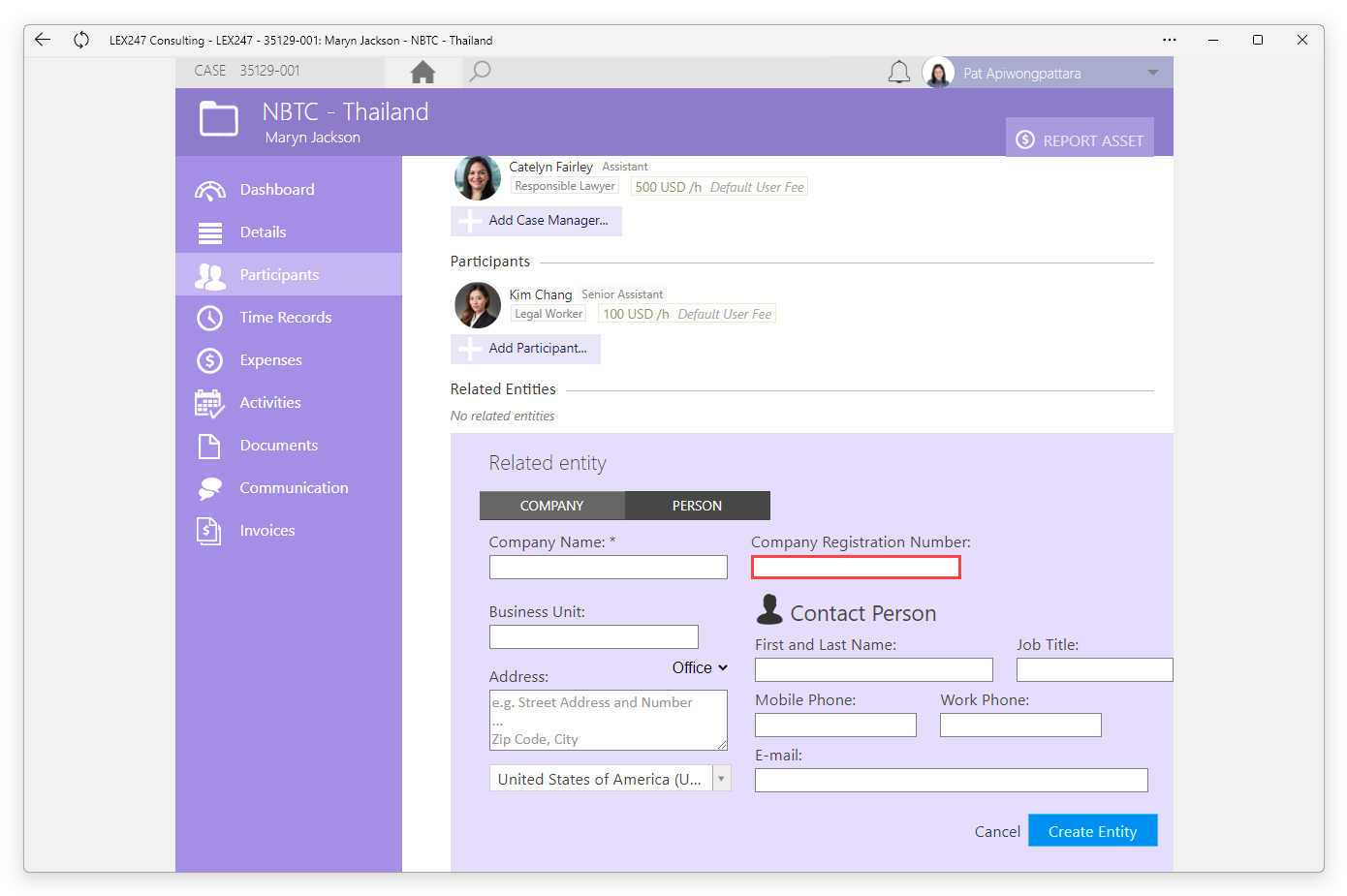Click the Documents page icon
Viewport: 1347px width, 896px height.
210,446
